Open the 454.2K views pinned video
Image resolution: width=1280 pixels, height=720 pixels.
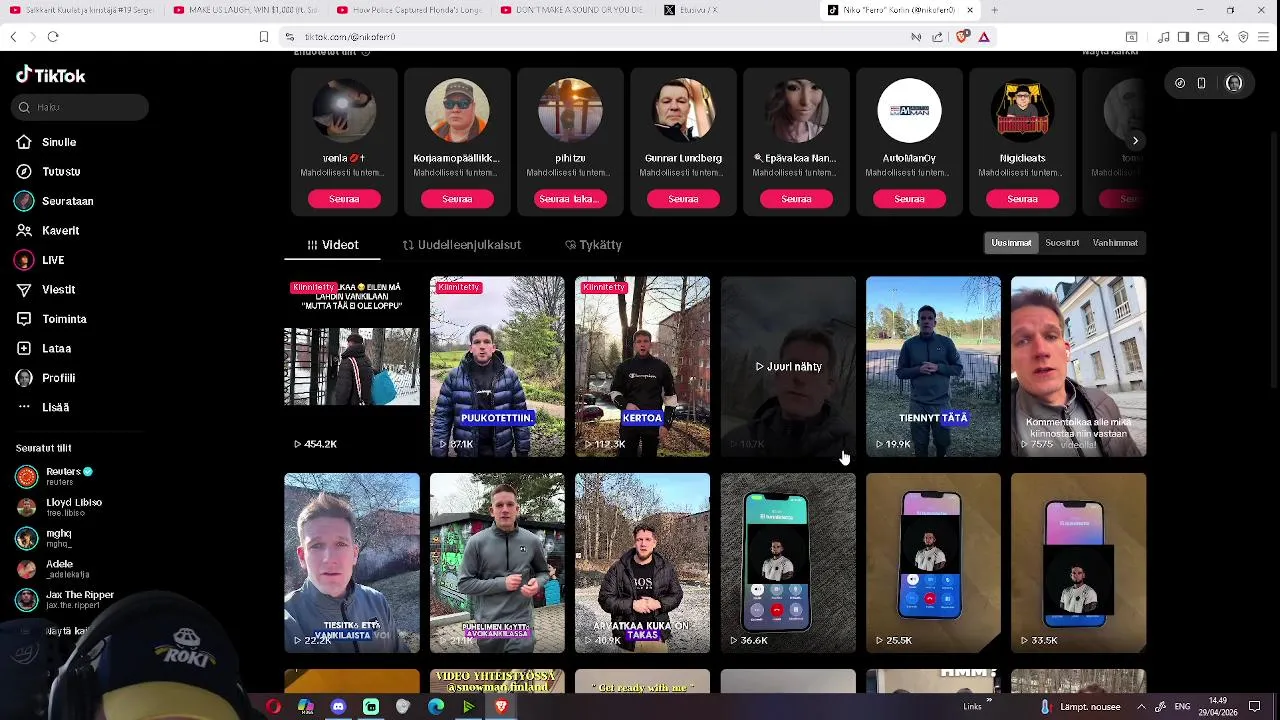pos(352,367)
